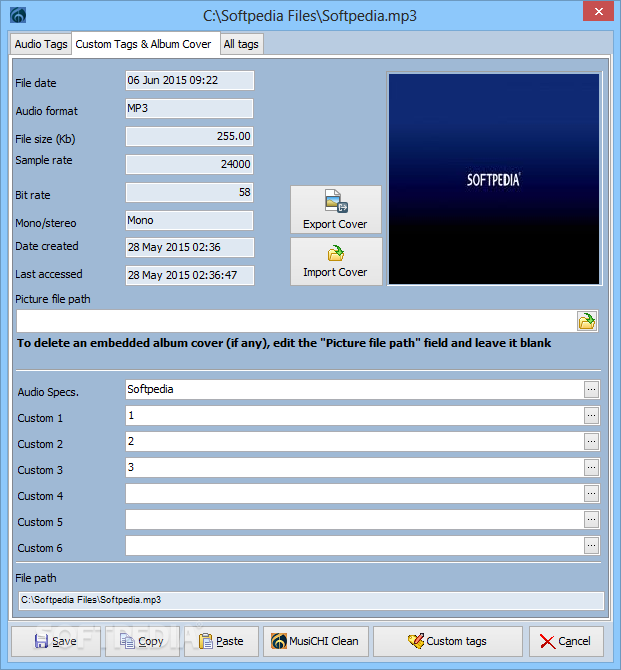Click the File date field
The height and width of the screenshot is (670, 621).
click(x=190, y=80)
